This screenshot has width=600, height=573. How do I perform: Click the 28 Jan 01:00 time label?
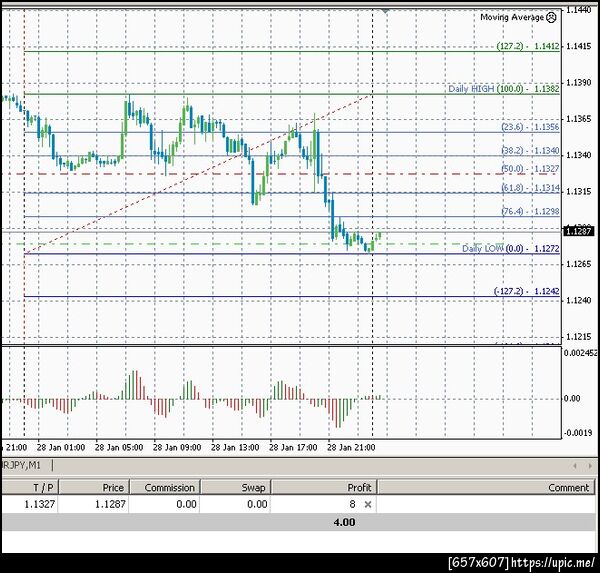(61, 447)
